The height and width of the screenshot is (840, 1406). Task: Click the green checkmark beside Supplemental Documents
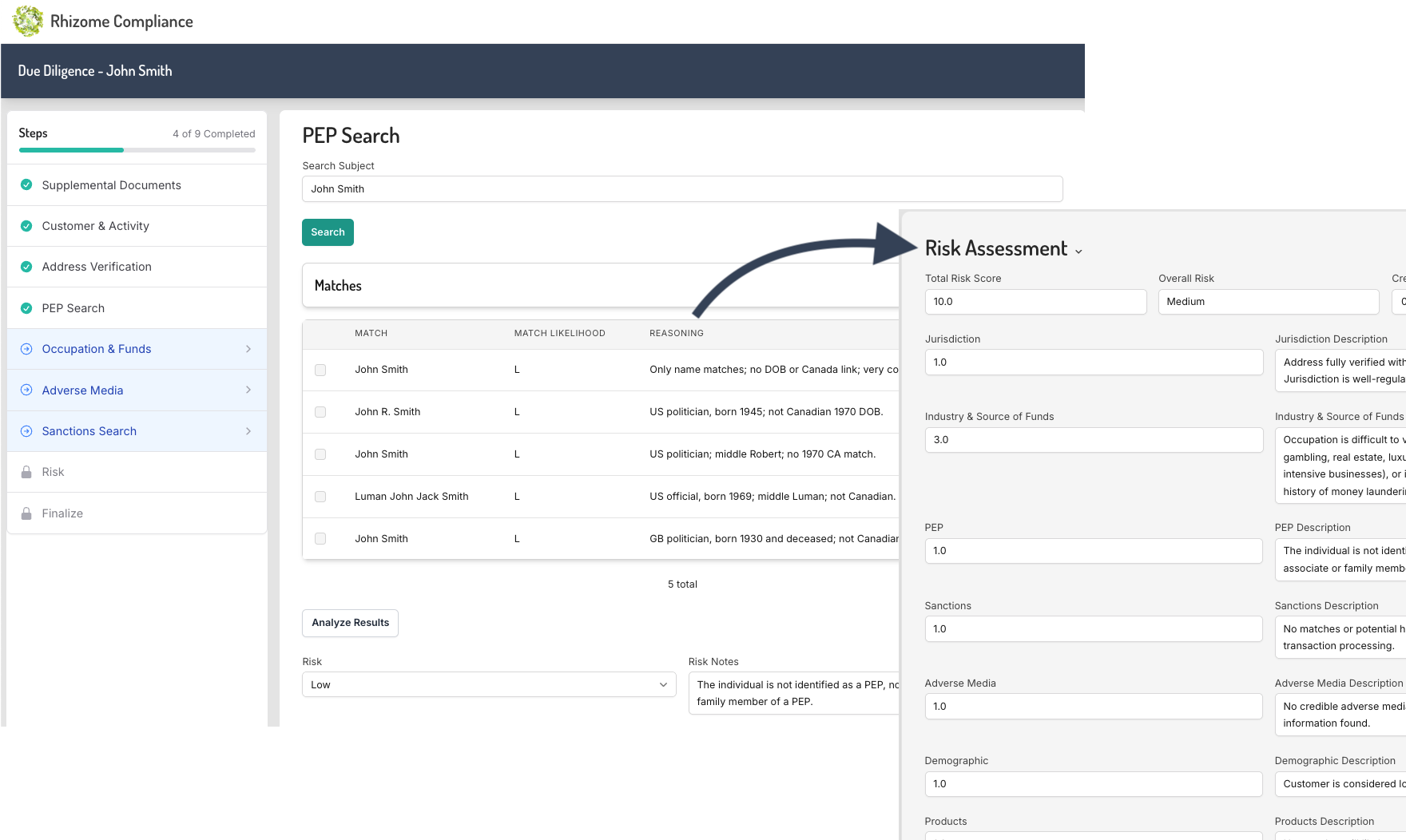click(26, 184)
